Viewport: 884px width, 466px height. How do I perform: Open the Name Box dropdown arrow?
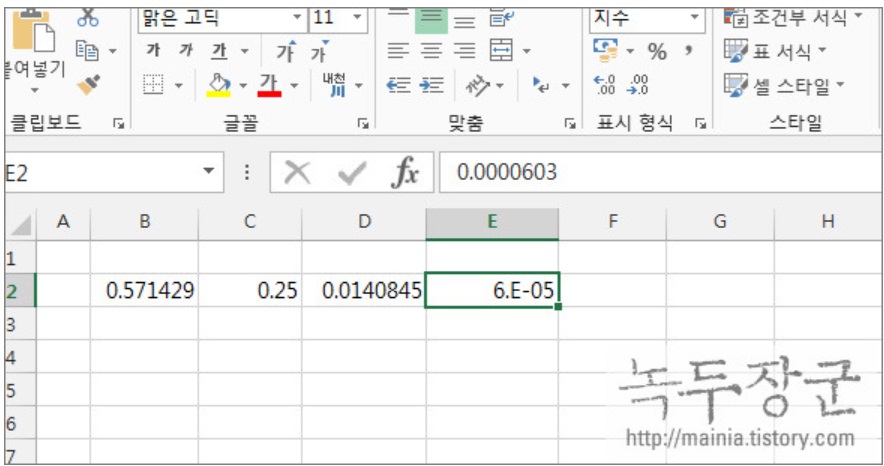[x=209, y=171]
